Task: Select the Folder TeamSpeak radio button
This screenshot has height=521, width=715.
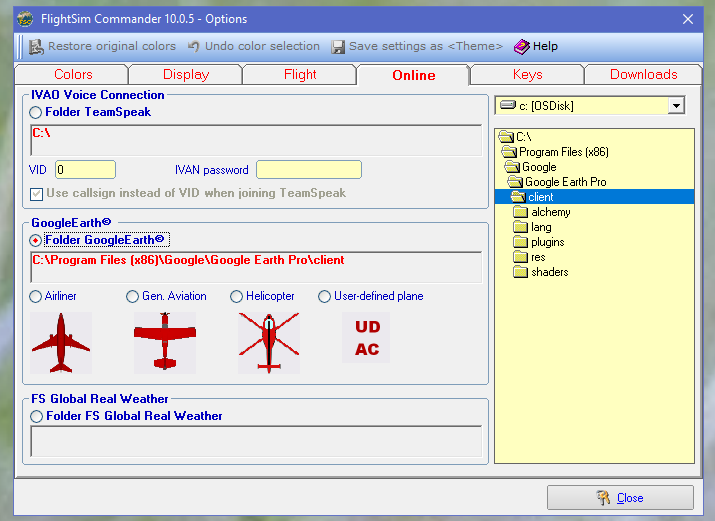Action: pos(36,113)
